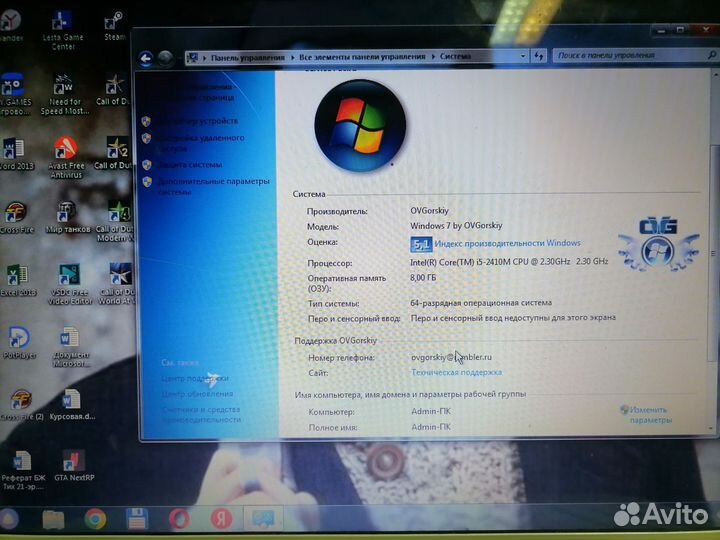Image resolution: width=720 pixels, height=540 pixels.
Task: Open the Индекс производительности Windows link
Action: click(507, 243)
